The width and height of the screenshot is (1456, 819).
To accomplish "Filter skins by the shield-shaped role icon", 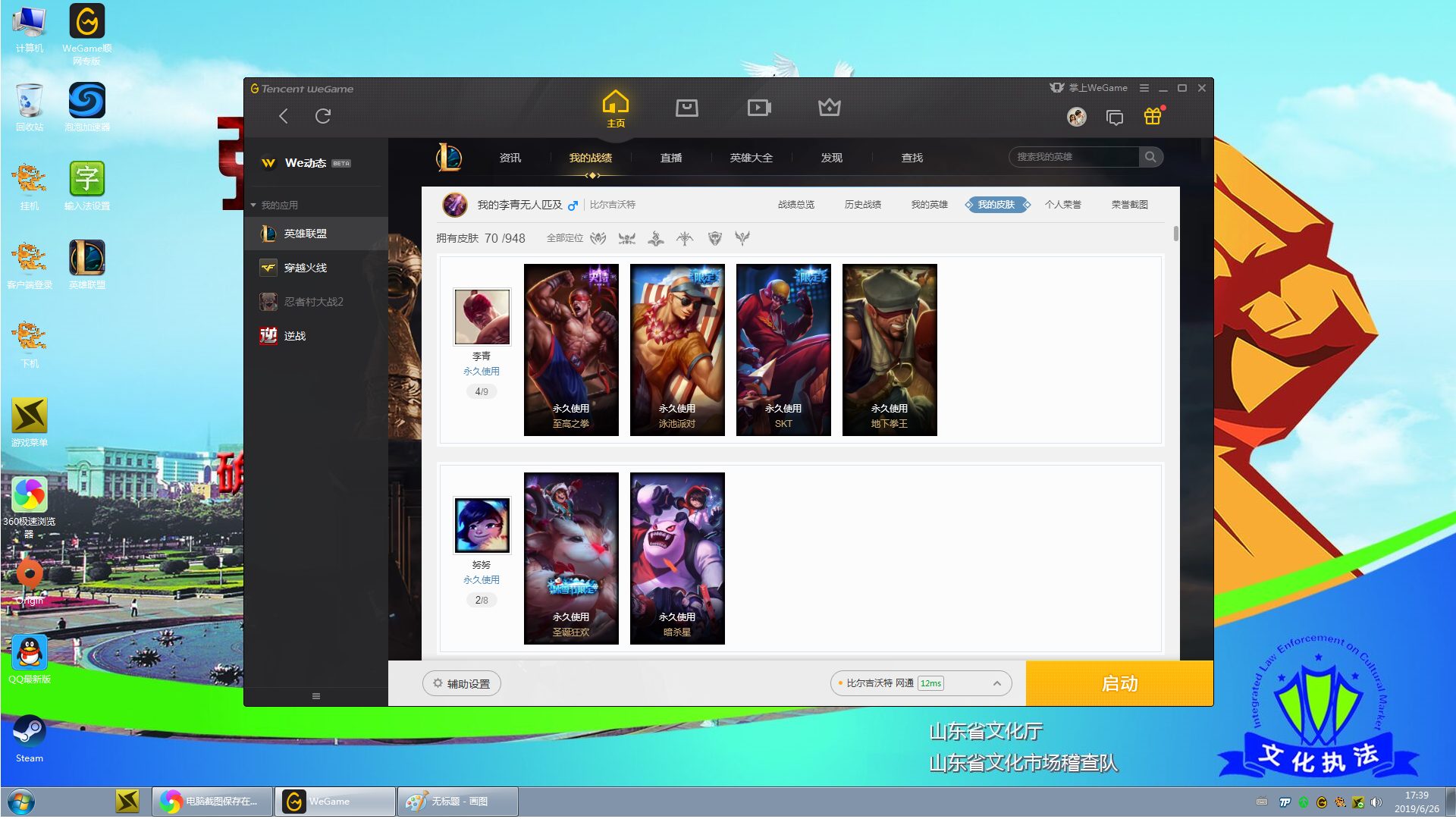I will 714,239.
